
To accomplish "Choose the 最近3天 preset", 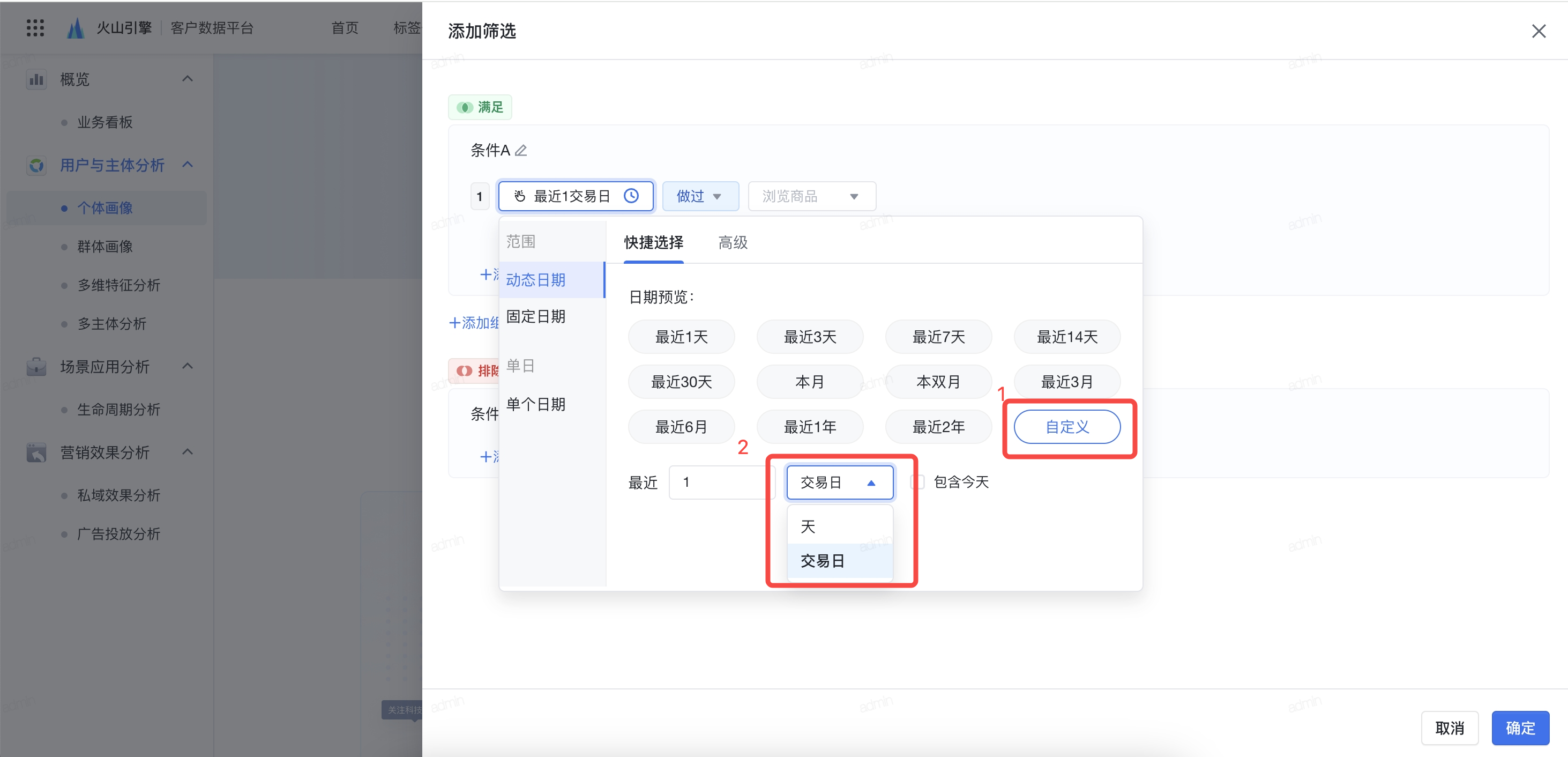I will coord(810,337).
